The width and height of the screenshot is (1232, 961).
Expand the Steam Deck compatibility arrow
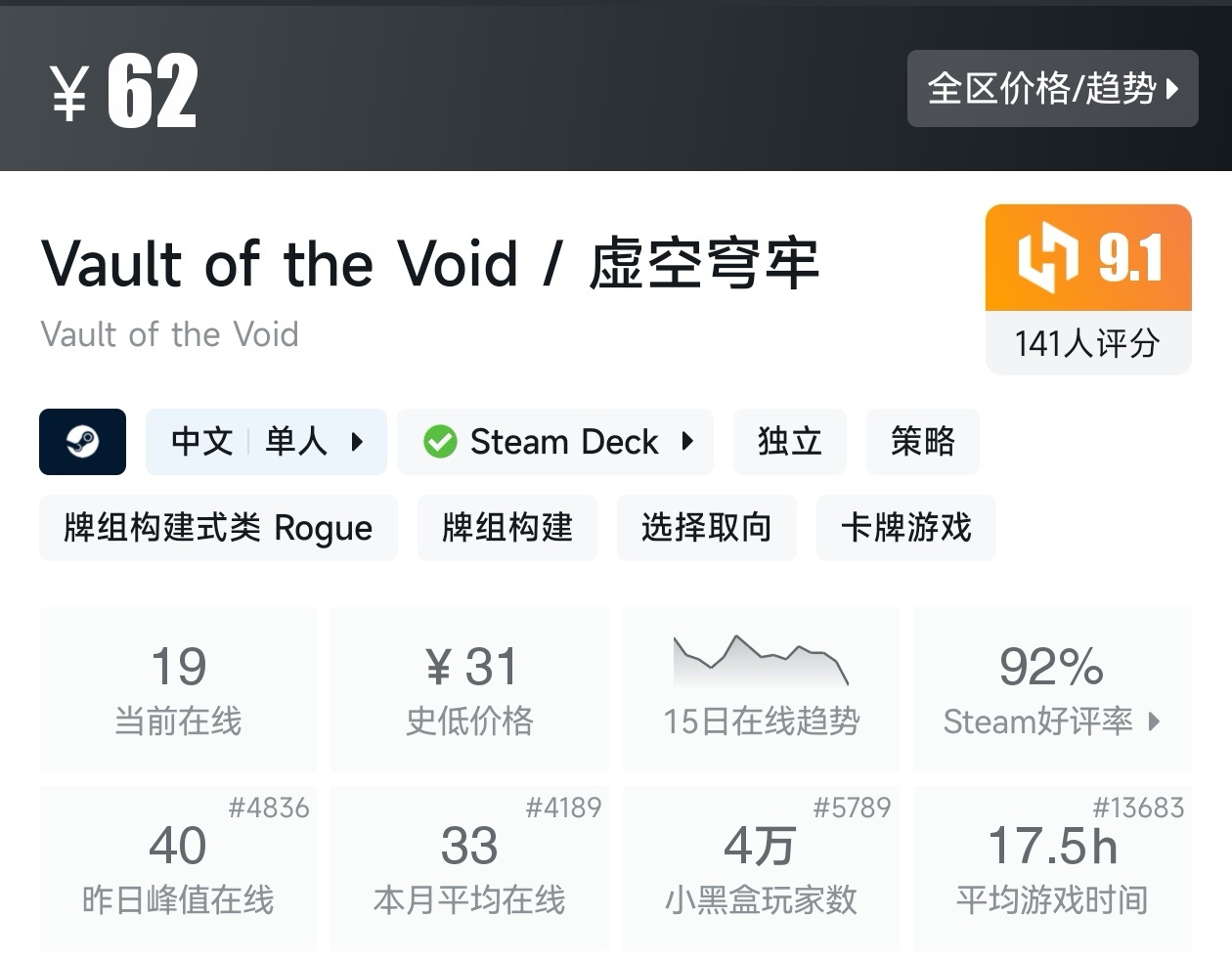point(687,442)
